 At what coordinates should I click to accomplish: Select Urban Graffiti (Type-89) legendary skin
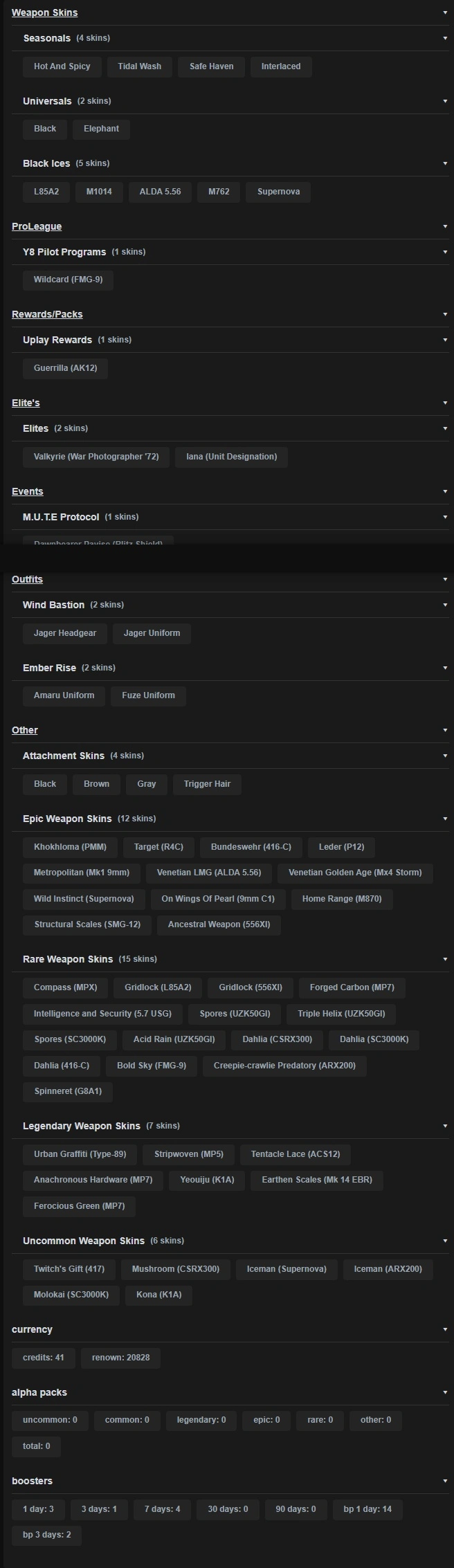tap(80, 1154)
